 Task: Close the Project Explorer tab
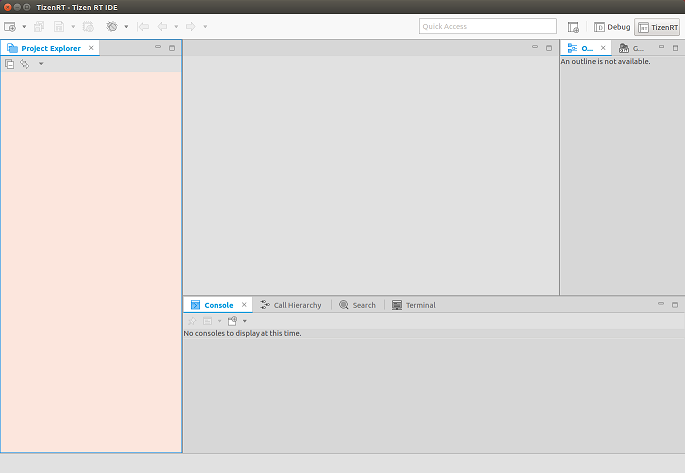(91, 48)
